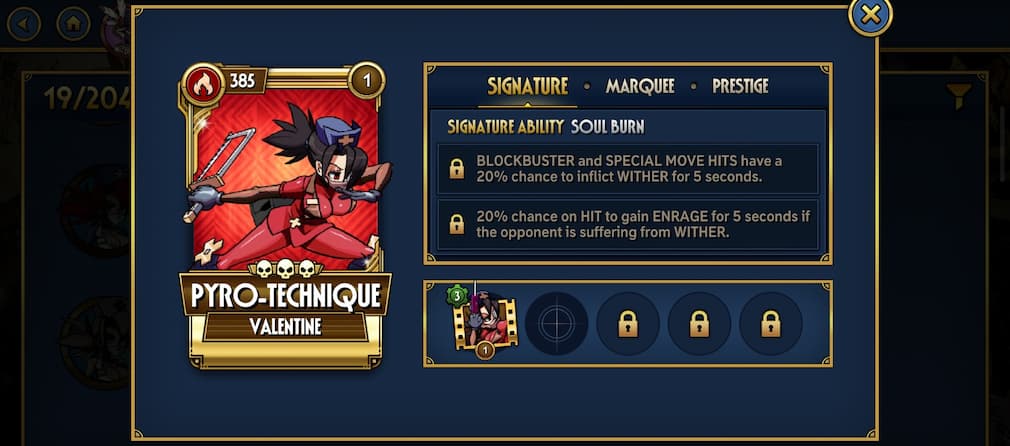Go back with the arrow icon

[x=24, y=24]
